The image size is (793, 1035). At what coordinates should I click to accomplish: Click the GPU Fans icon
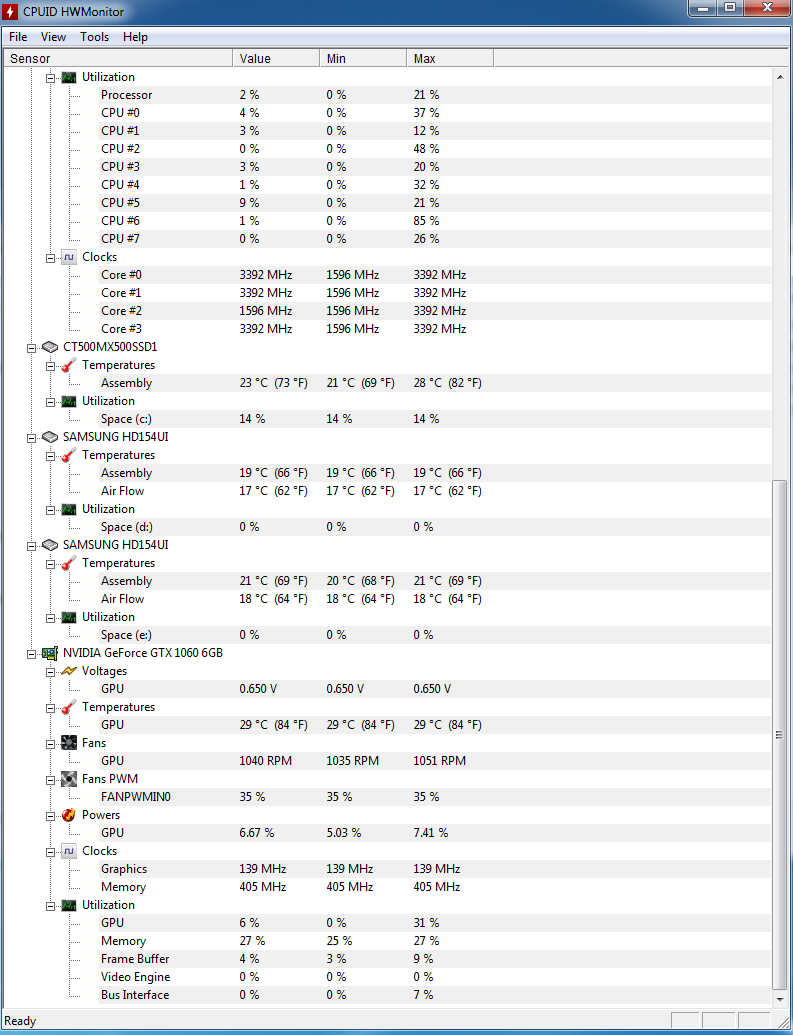(69, 743)
